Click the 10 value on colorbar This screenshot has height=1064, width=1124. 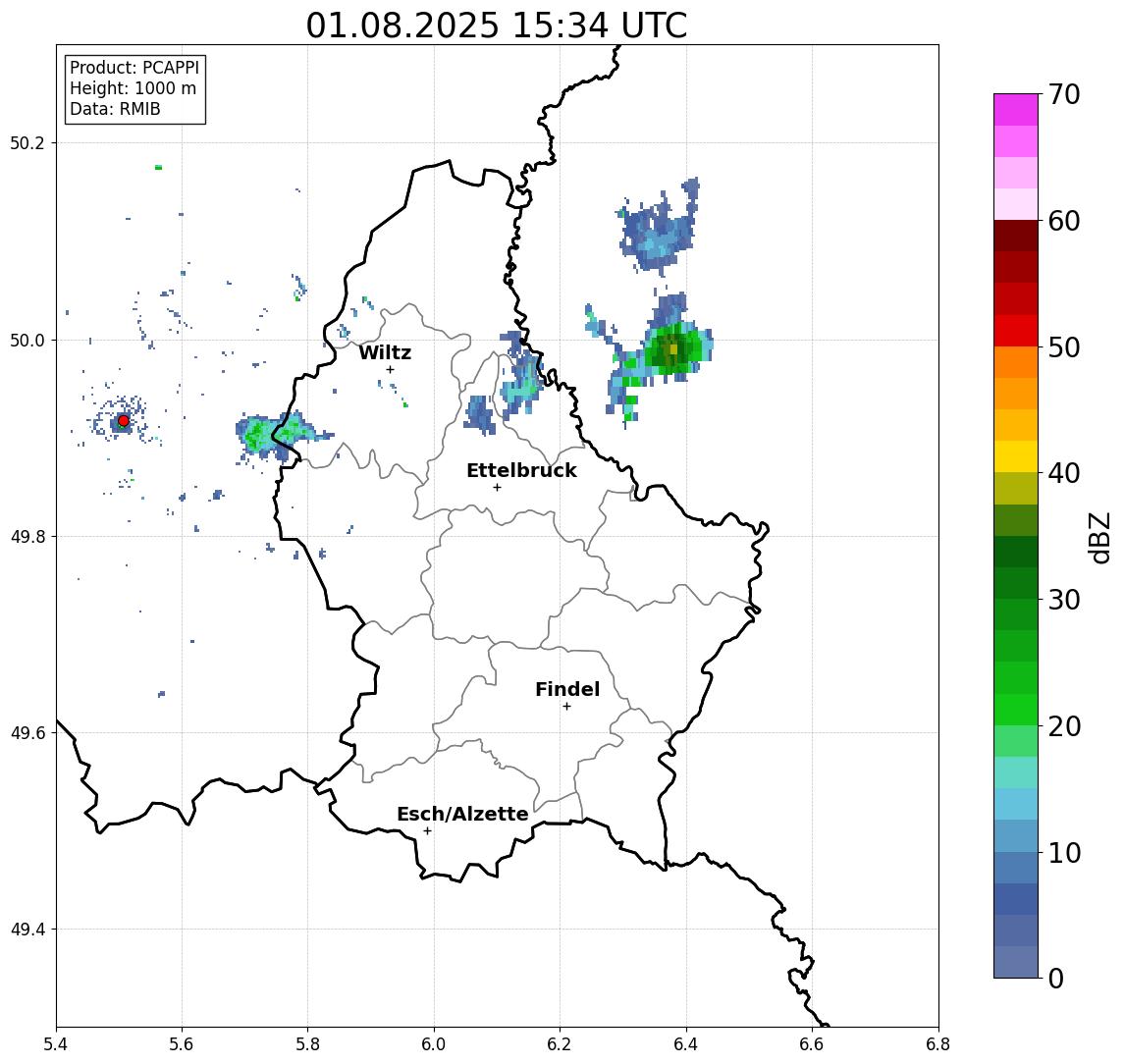click(x=1064, y=852)
